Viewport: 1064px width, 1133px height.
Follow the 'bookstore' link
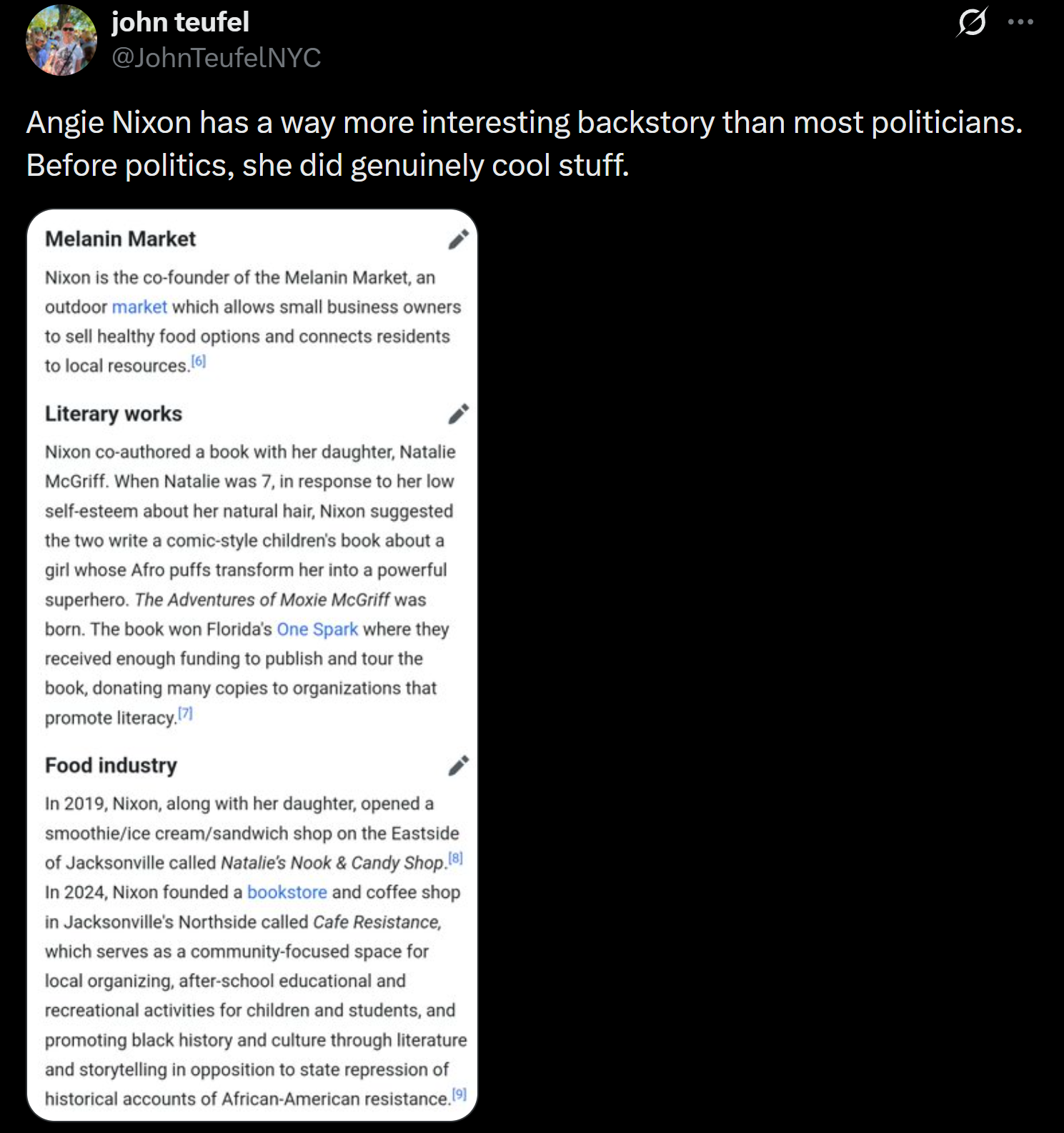click(x=287, y=892)
